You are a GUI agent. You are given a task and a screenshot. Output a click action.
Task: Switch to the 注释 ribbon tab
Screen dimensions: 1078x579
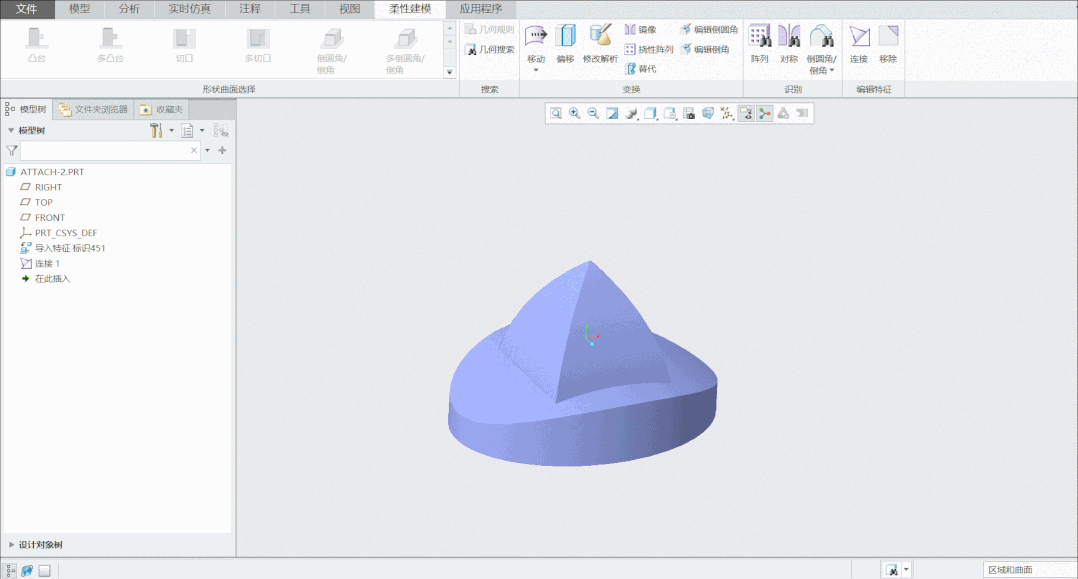pos(250,9)
